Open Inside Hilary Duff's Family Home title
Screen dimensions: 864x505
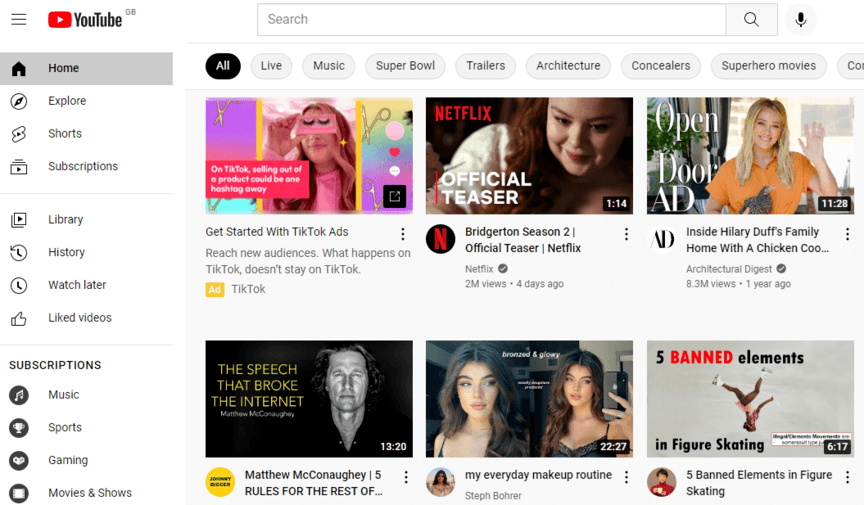[758, 240]
